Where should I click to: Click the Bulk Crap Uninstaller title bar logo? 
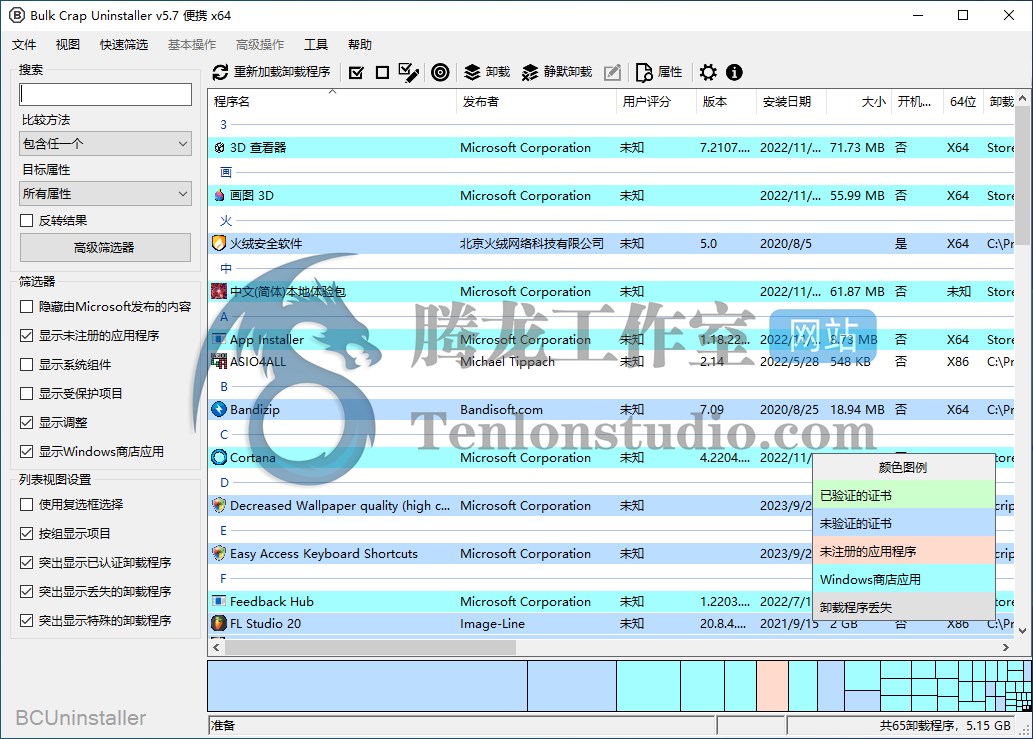pos(16,15)
